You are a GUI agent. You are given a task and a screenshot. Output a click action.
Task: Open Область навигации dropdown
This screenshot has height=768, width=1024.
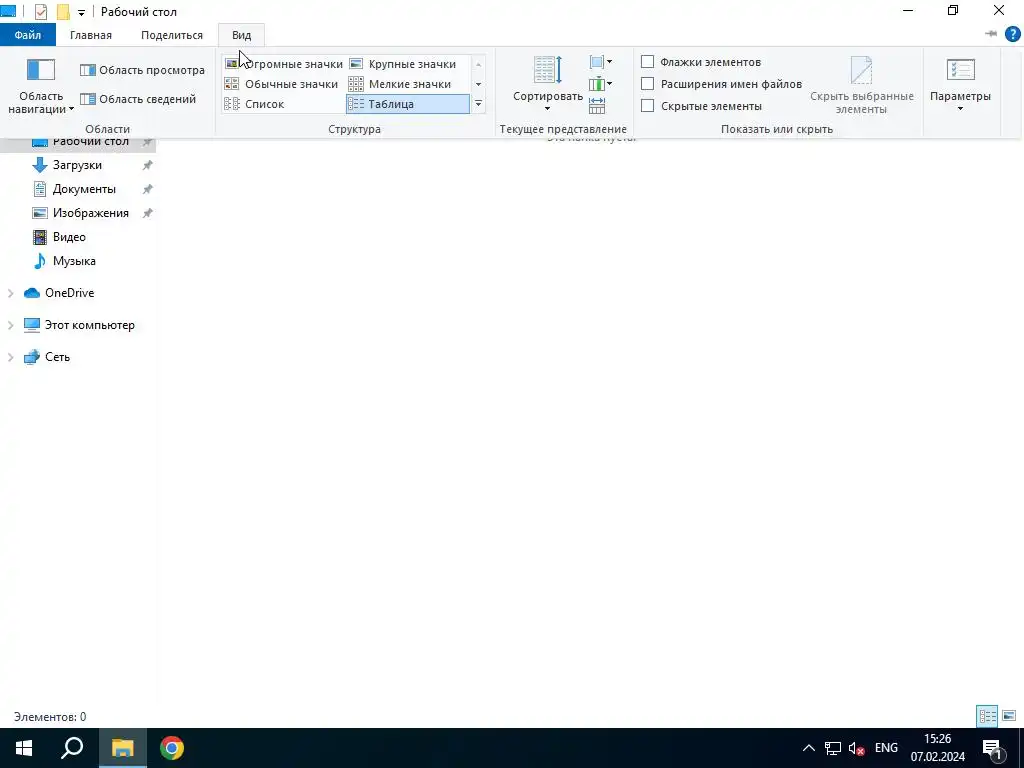[40, 86]
